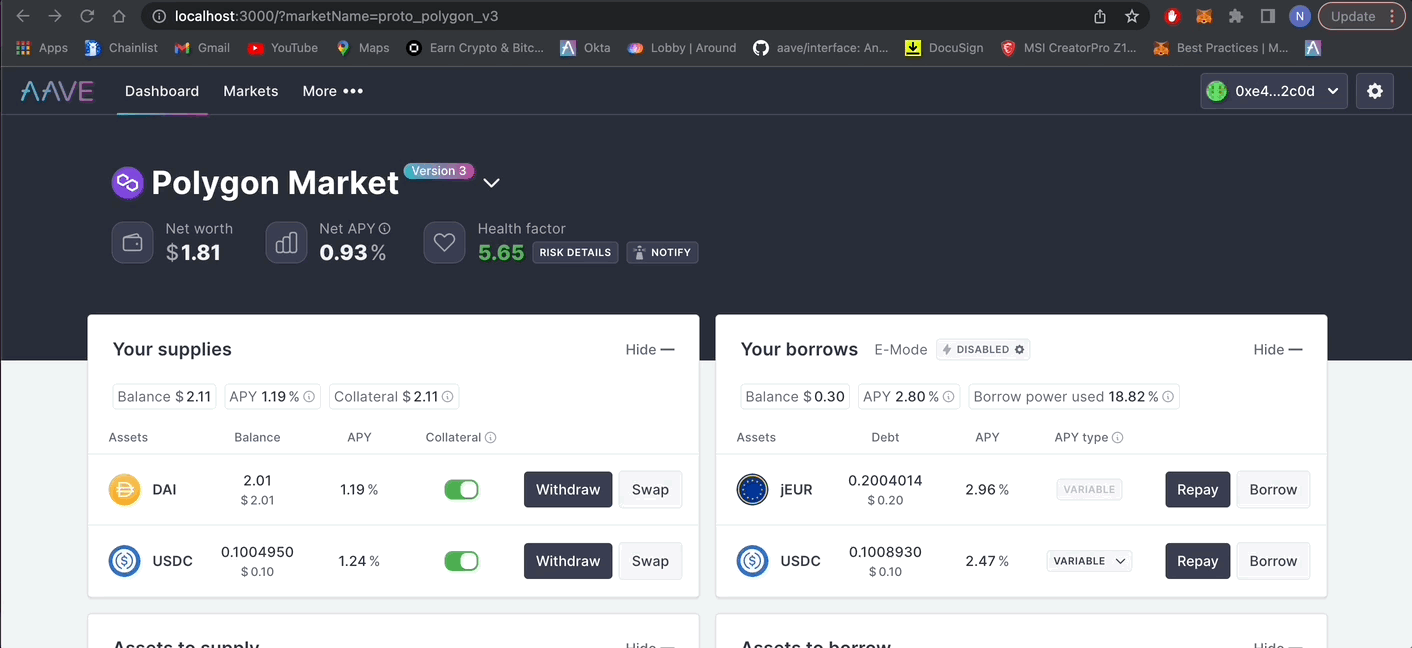Go to the Markets tab

click(x=251, y=91)
